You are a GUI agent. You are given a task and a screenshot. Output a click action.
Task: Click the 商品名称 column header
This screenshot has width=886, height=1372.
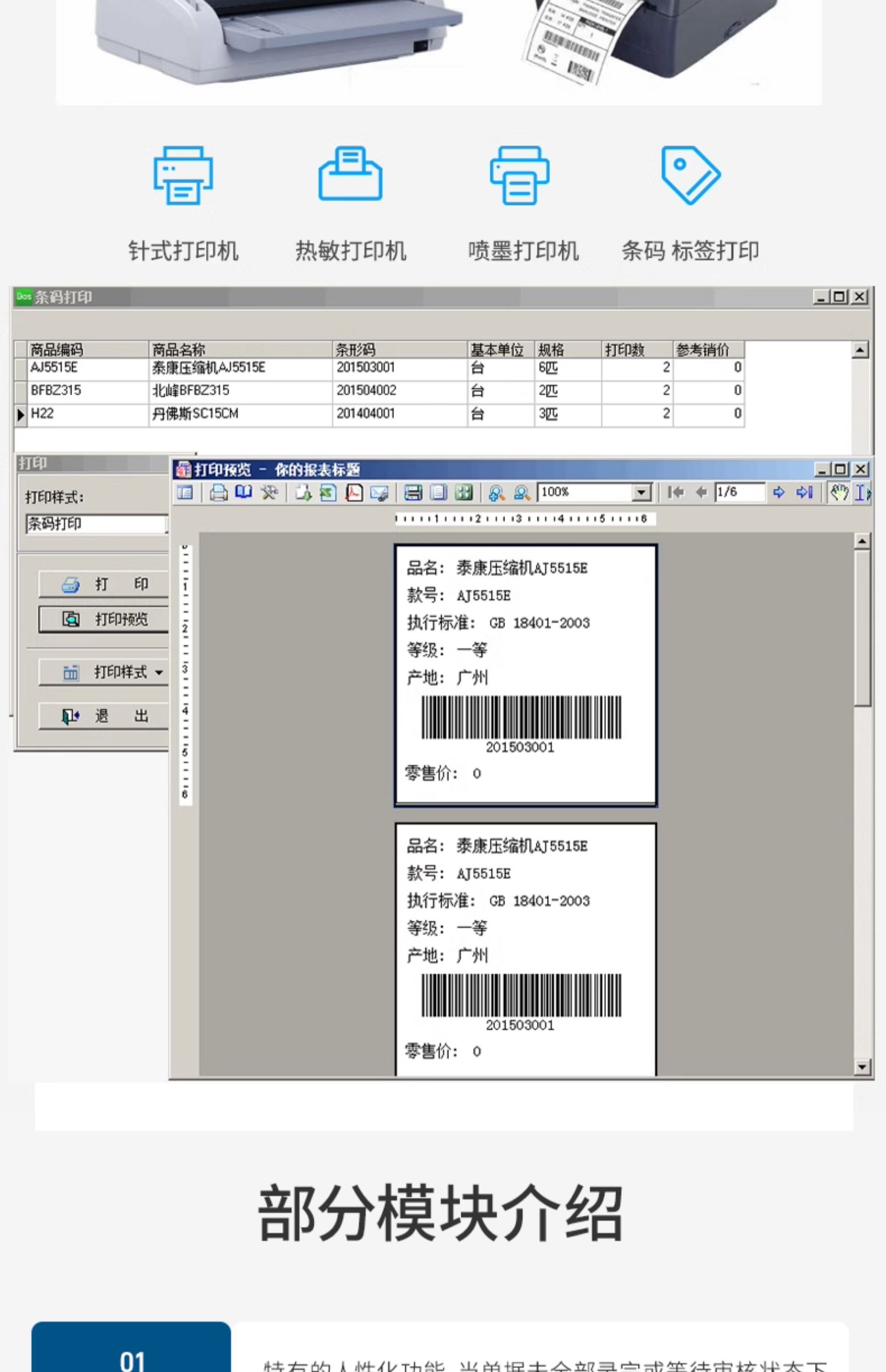click(x=240, y=350)
